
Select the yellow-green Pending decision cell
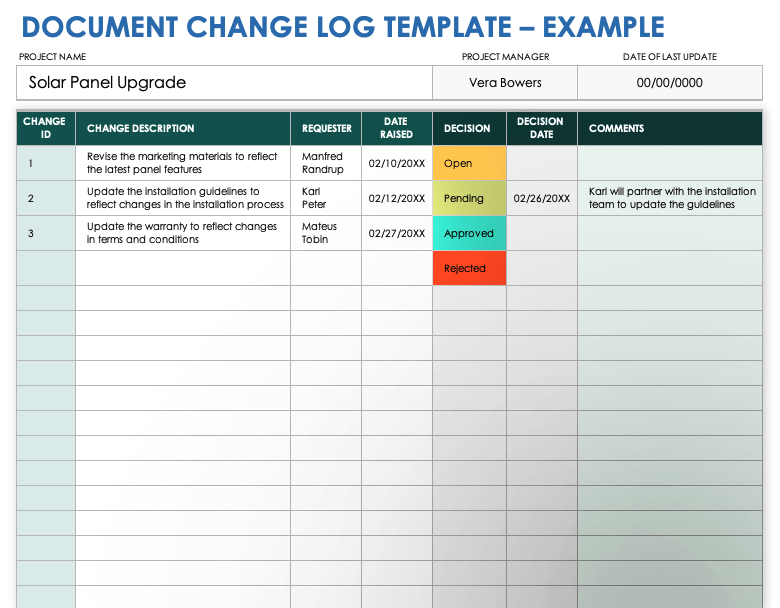point(469,198)
